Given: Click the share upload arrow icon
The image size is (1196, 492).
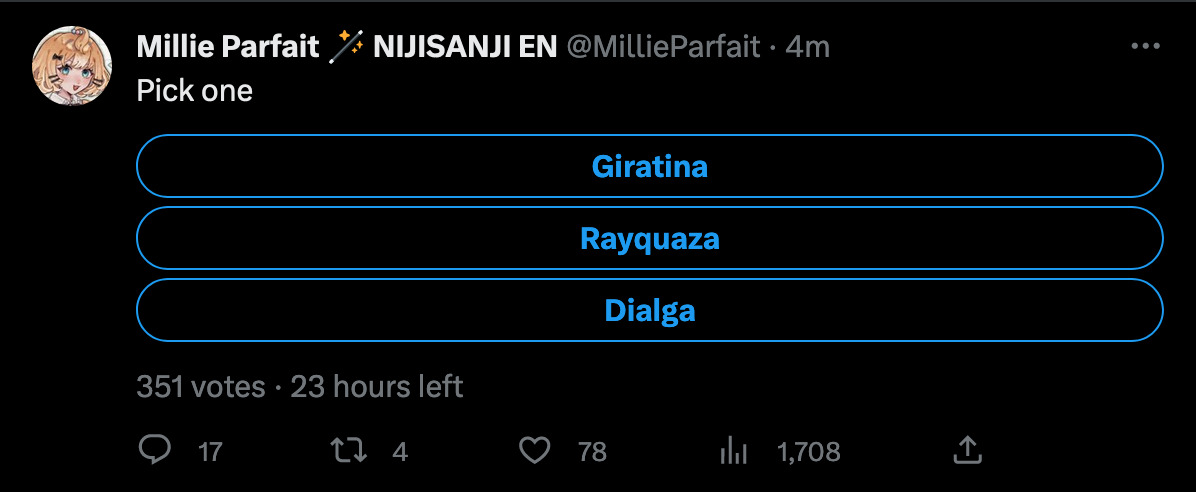Looking at the screenshot, I should tap(967, 450).
